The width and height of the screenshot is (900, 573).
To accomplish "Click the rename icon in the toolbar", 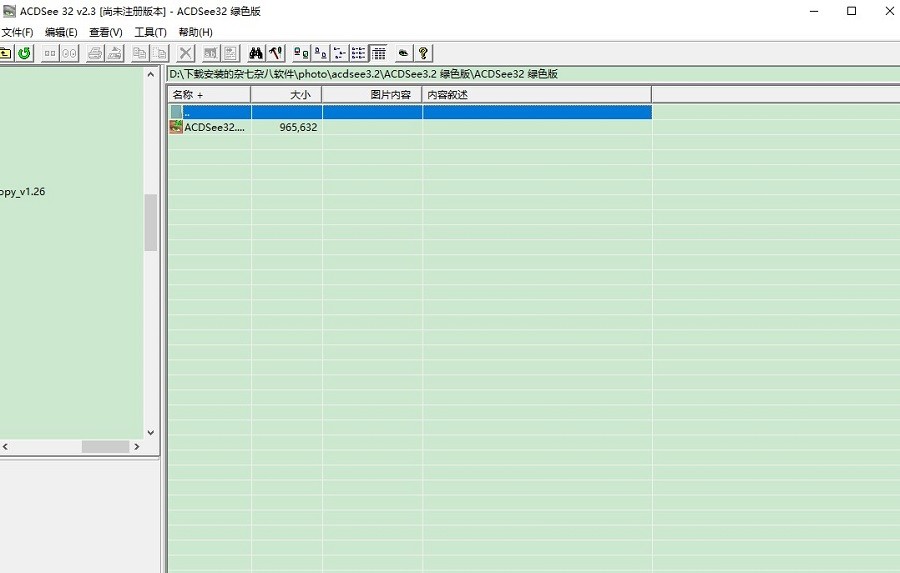I will (211, 53).
